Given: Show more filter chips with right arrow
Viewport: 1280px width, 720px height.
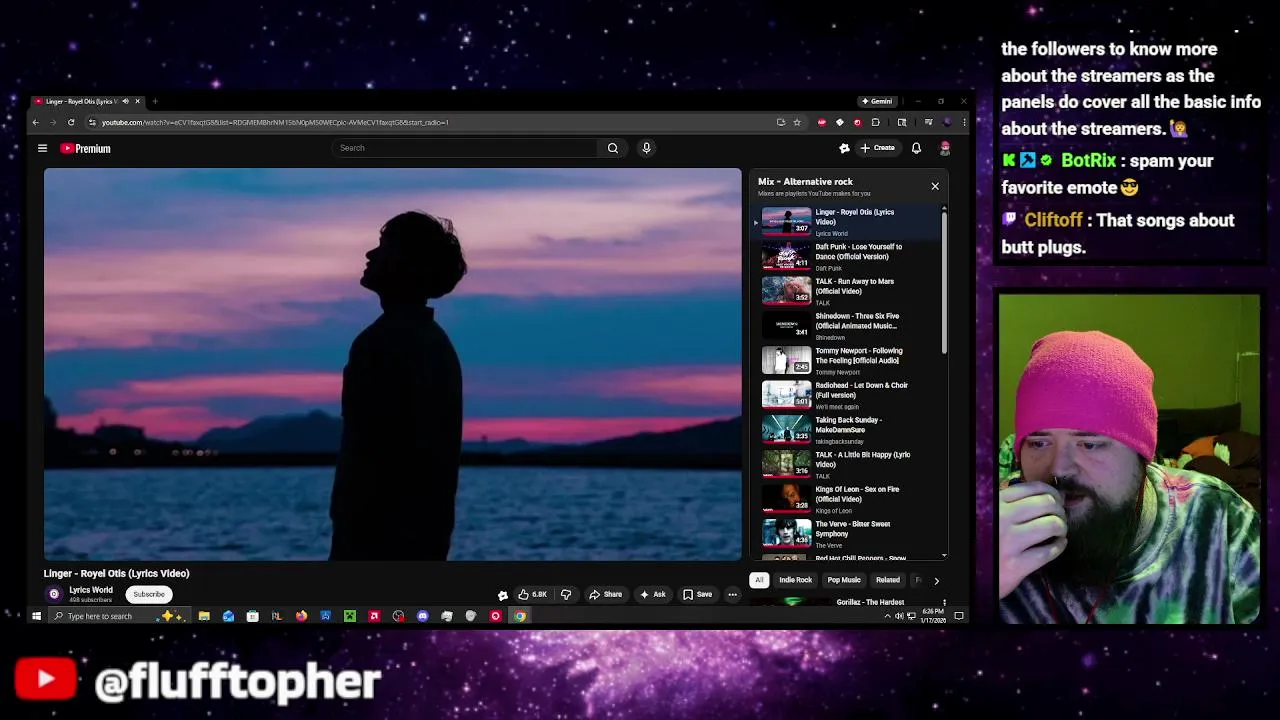Looking at the screenshot, I should coord(936,580).
